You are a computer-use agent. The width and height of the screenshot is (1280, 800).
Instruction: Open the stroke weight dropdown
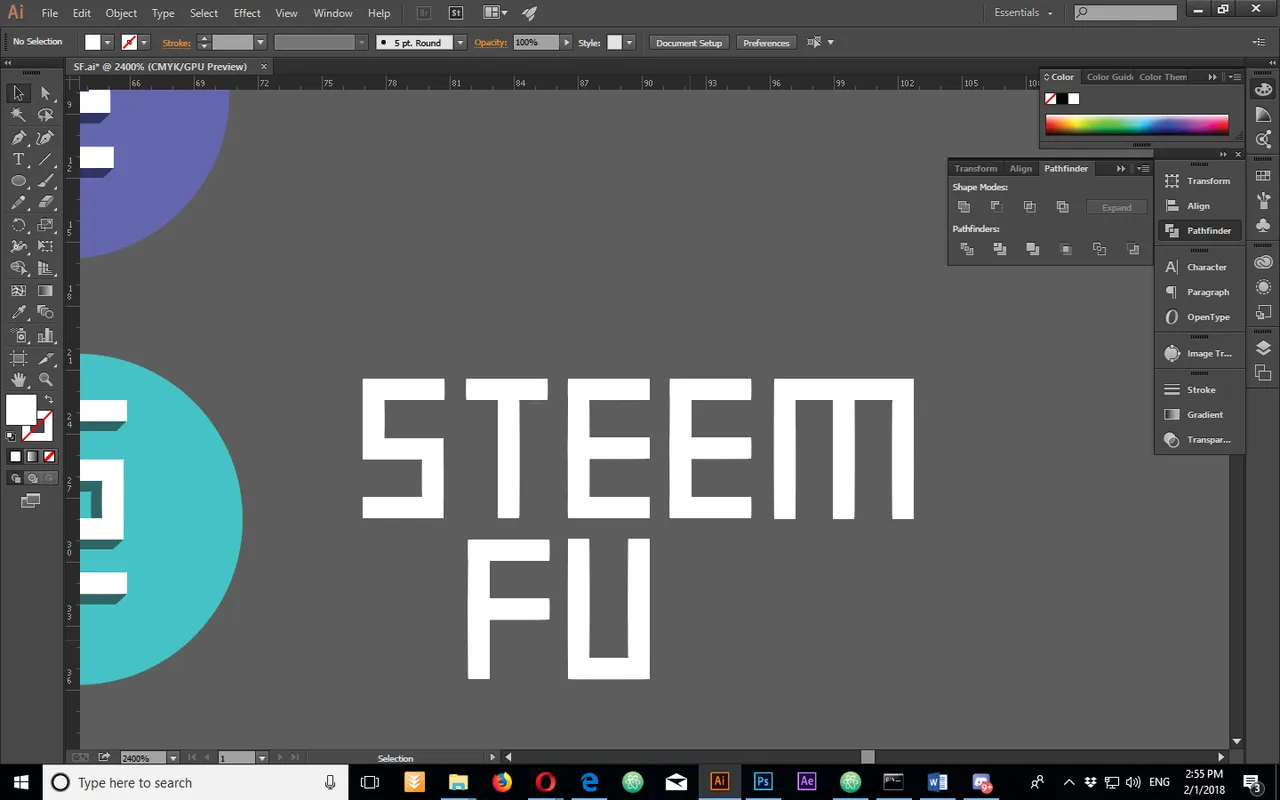pyautogui.click(x=261, y=43)
